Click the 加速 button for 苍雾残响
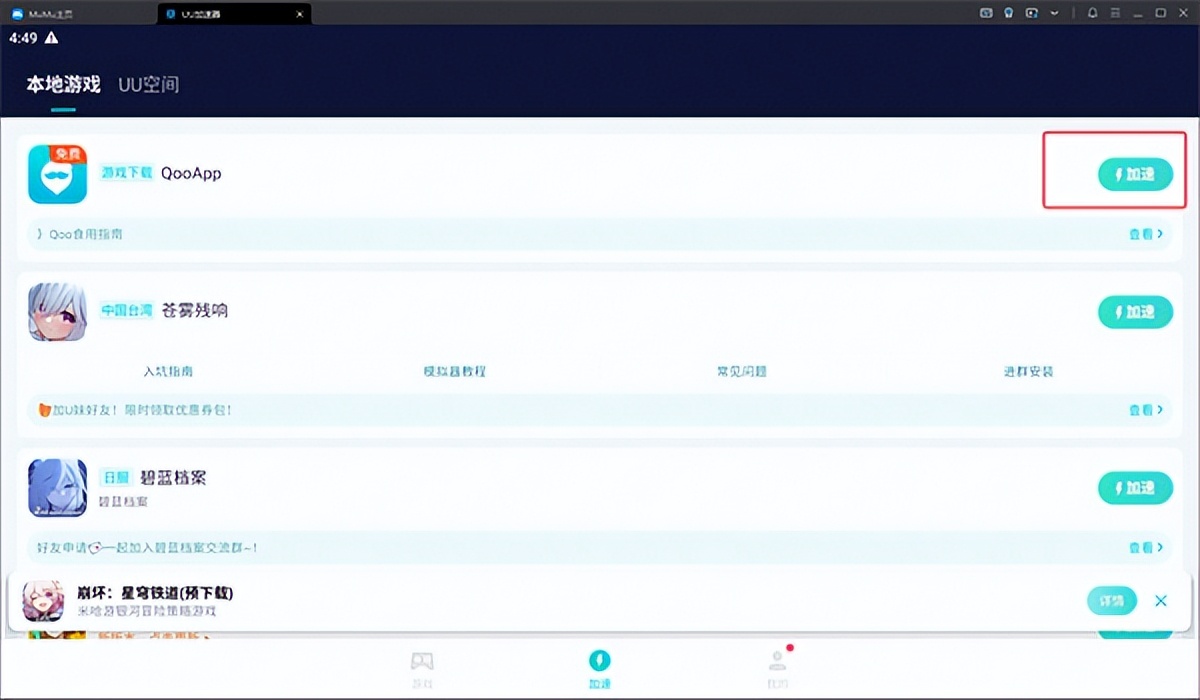1200x700 pixels. pyautogui.click(x=1135, y=312)
